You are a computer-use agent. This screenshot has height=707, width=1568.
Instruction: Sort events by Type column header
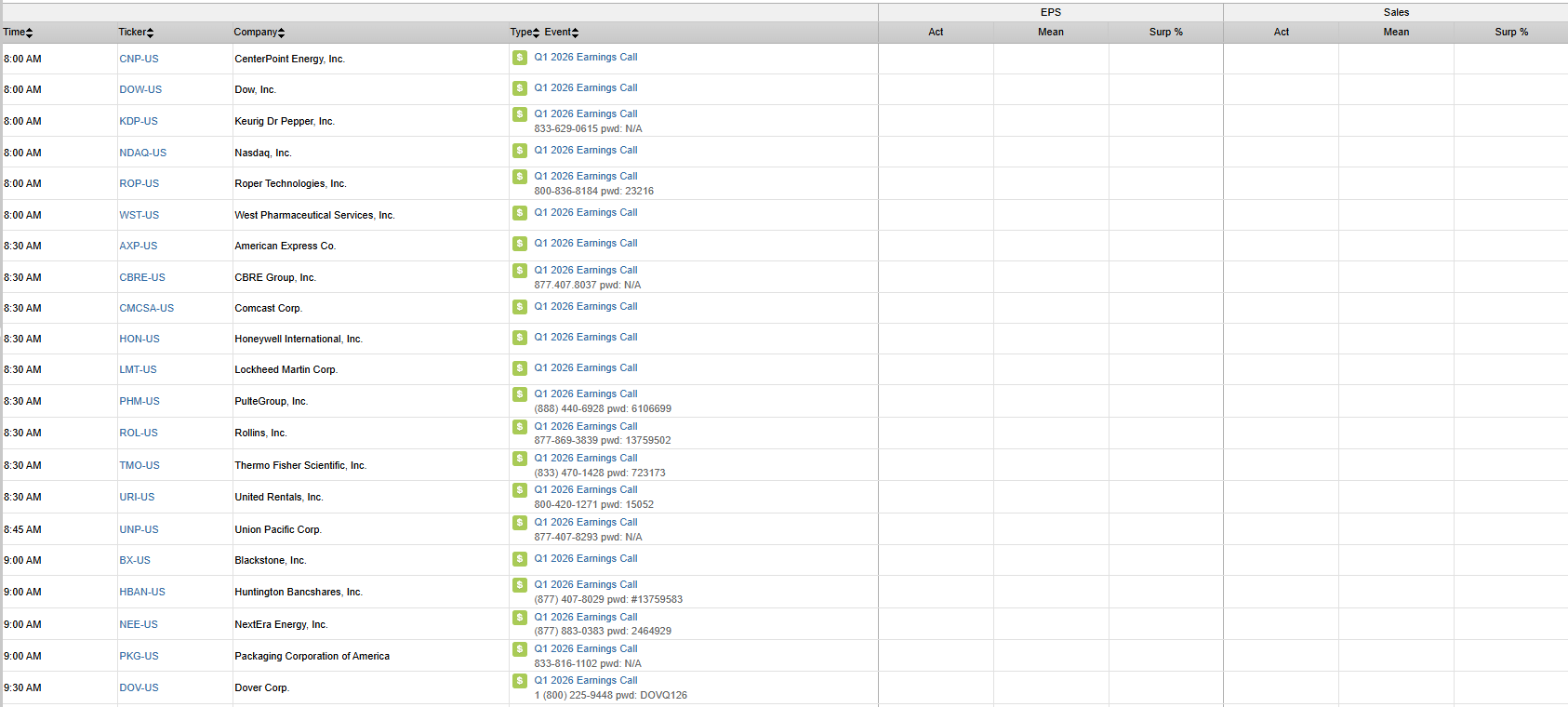pos(524,33)
